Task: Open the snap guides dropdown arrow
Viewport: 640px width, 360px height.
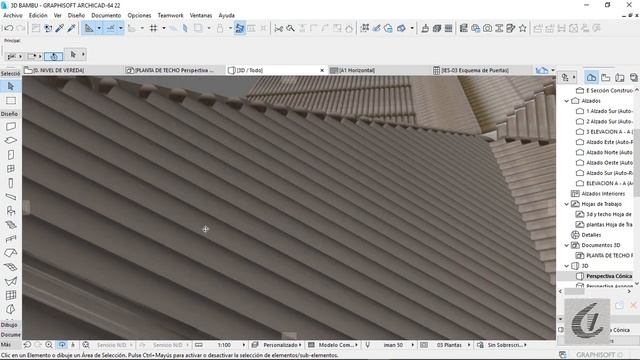Action: point(121,28)
